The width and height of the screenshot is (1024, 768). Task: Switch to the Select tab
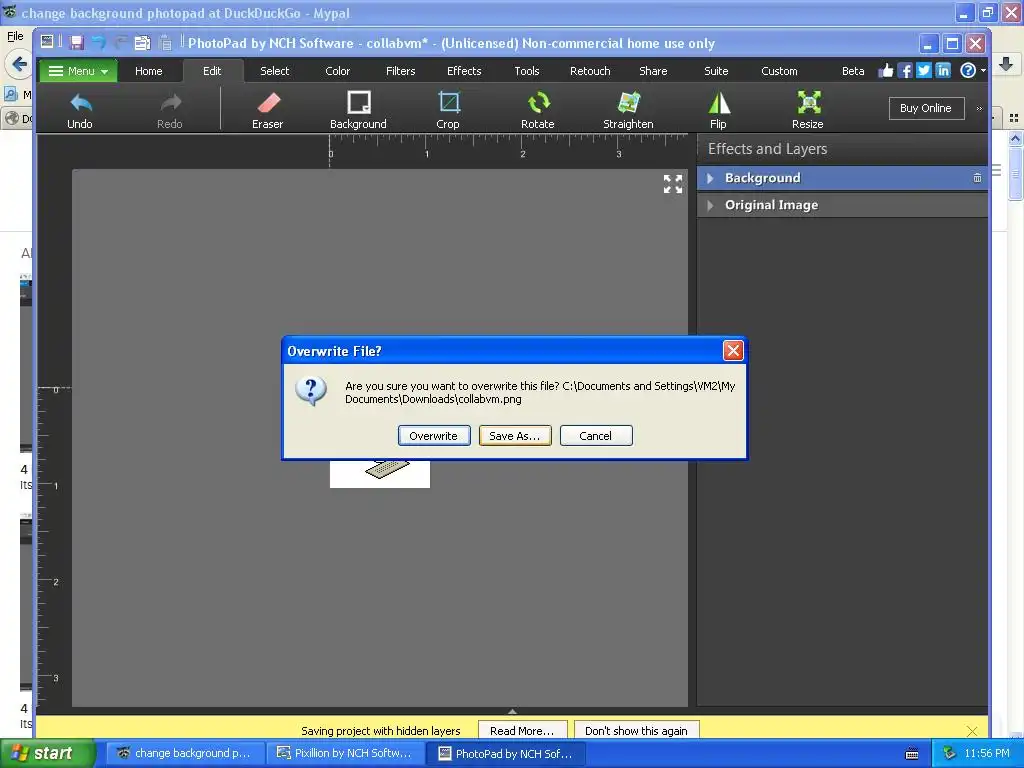[x=274, y=71]
